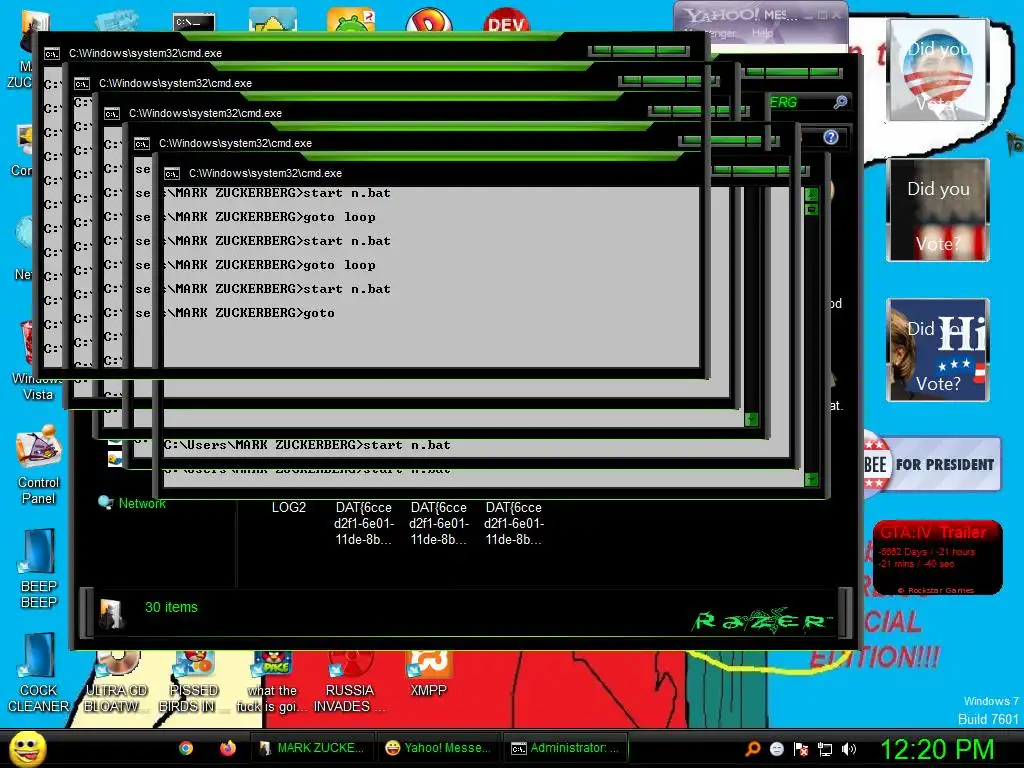Screen dimensions: 1024x768
Task: Click the Explorer search magnifier icon
Action: pyautogui.click(x=840, y=102)
